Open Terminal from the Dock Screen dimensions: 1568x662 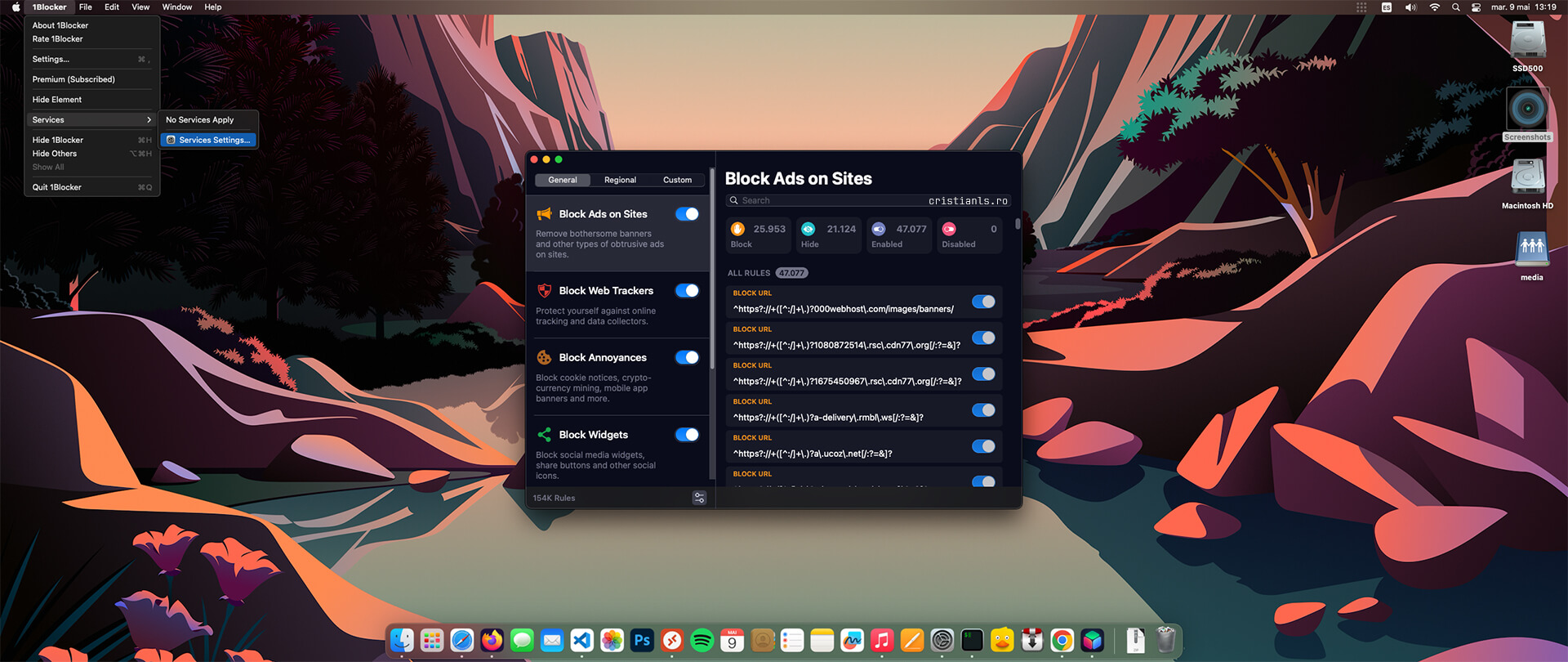tap(972, 641)
